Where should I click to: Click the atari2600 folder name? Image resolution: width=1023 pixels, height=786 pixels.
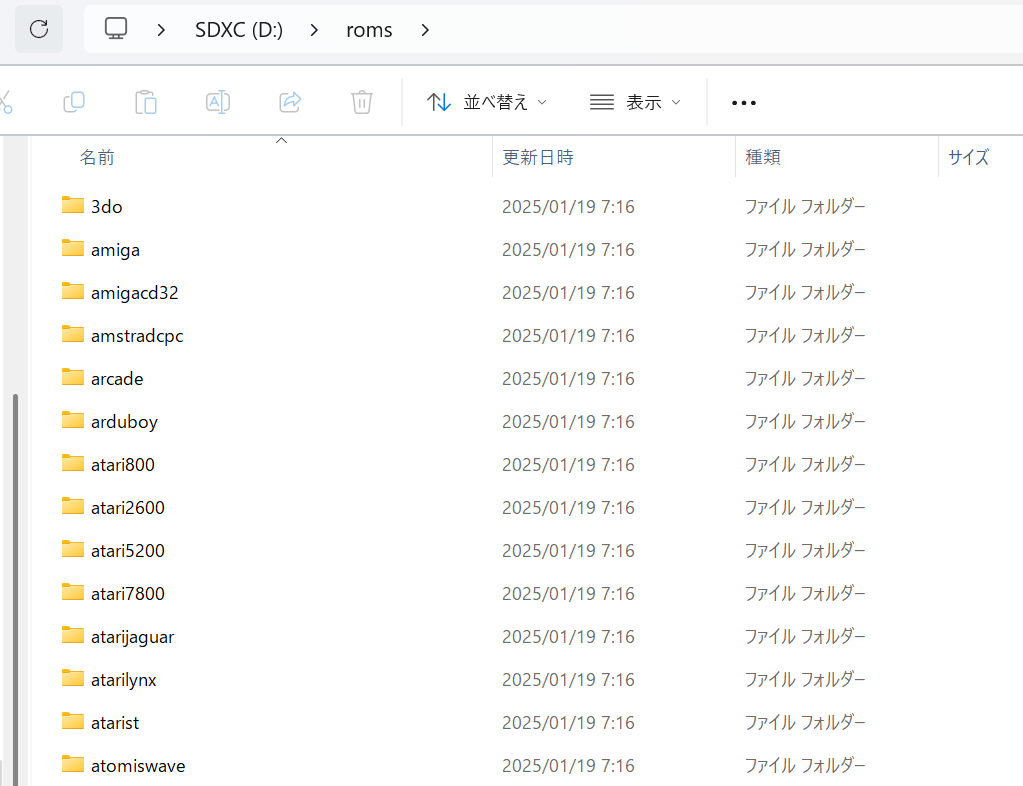[x=128, y=508]
